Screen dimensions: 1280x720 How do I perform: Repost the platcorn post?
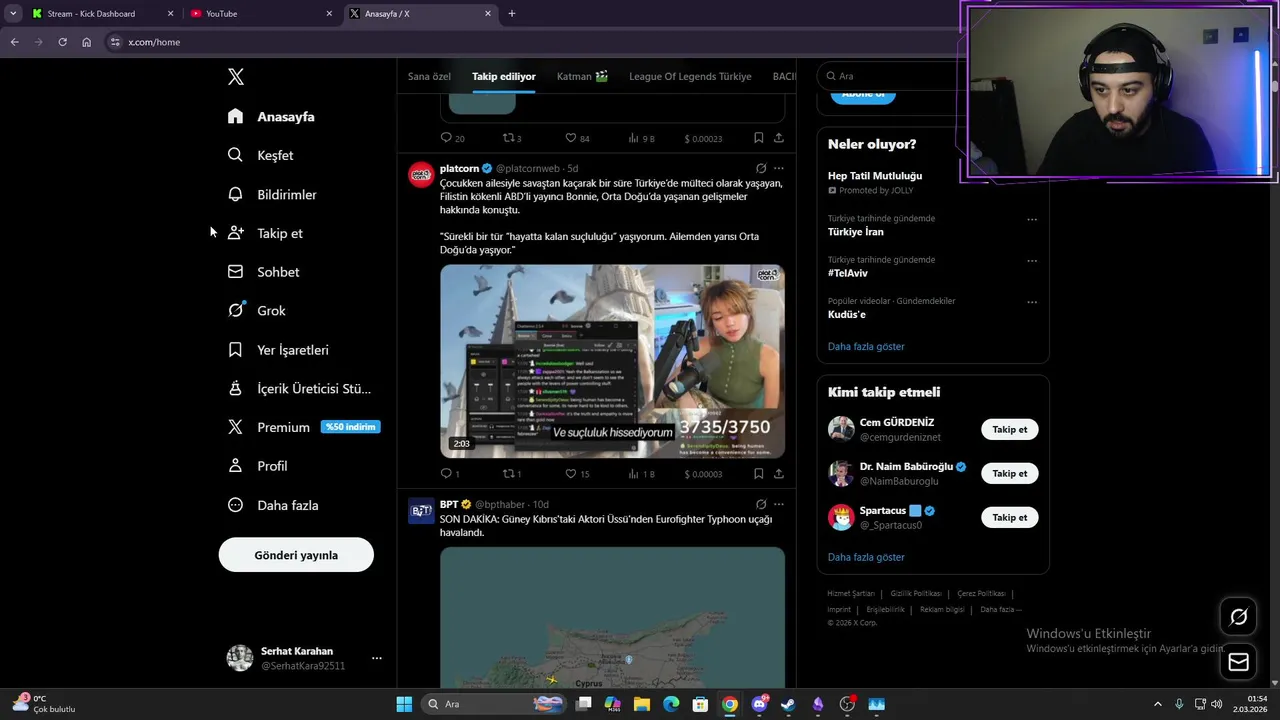click(x=508, y=474)
